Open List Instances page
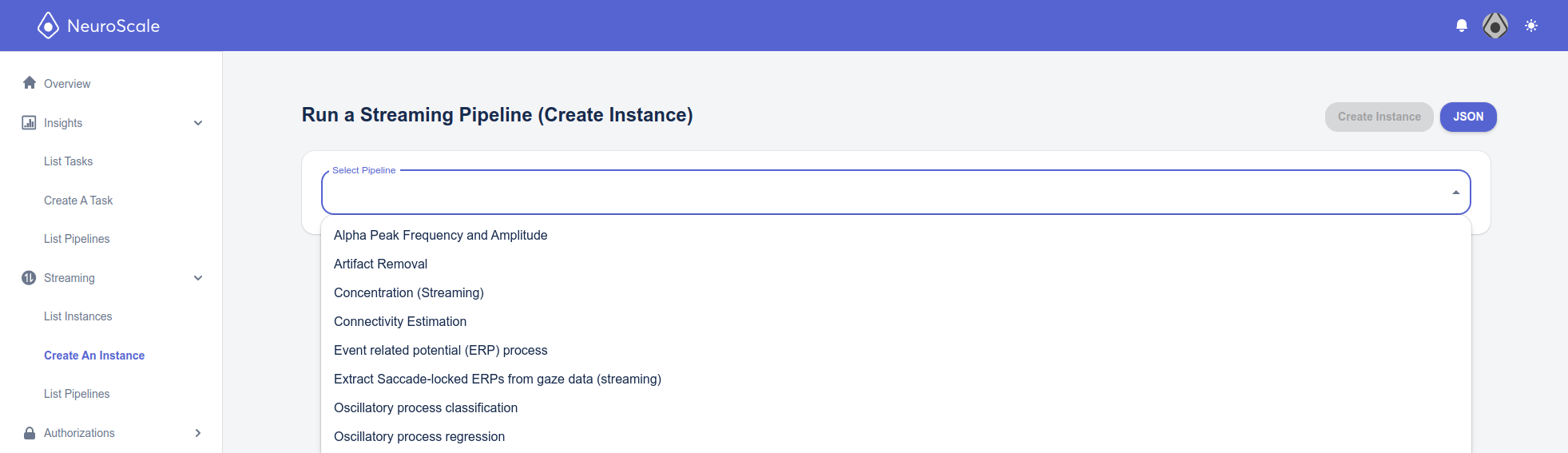The width and height of the screenshot is (1568, 453). (x=77, y=316)
